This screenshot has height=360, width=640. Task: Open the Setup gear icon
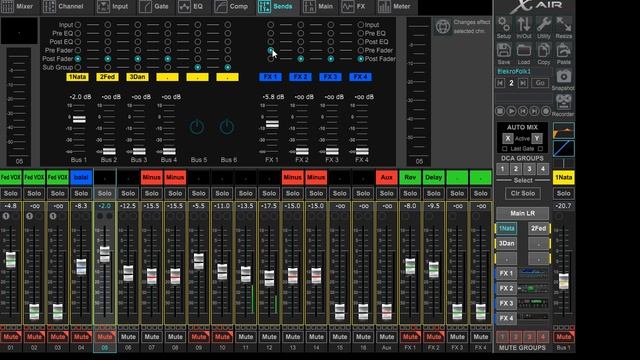click(x=504, y=24)
